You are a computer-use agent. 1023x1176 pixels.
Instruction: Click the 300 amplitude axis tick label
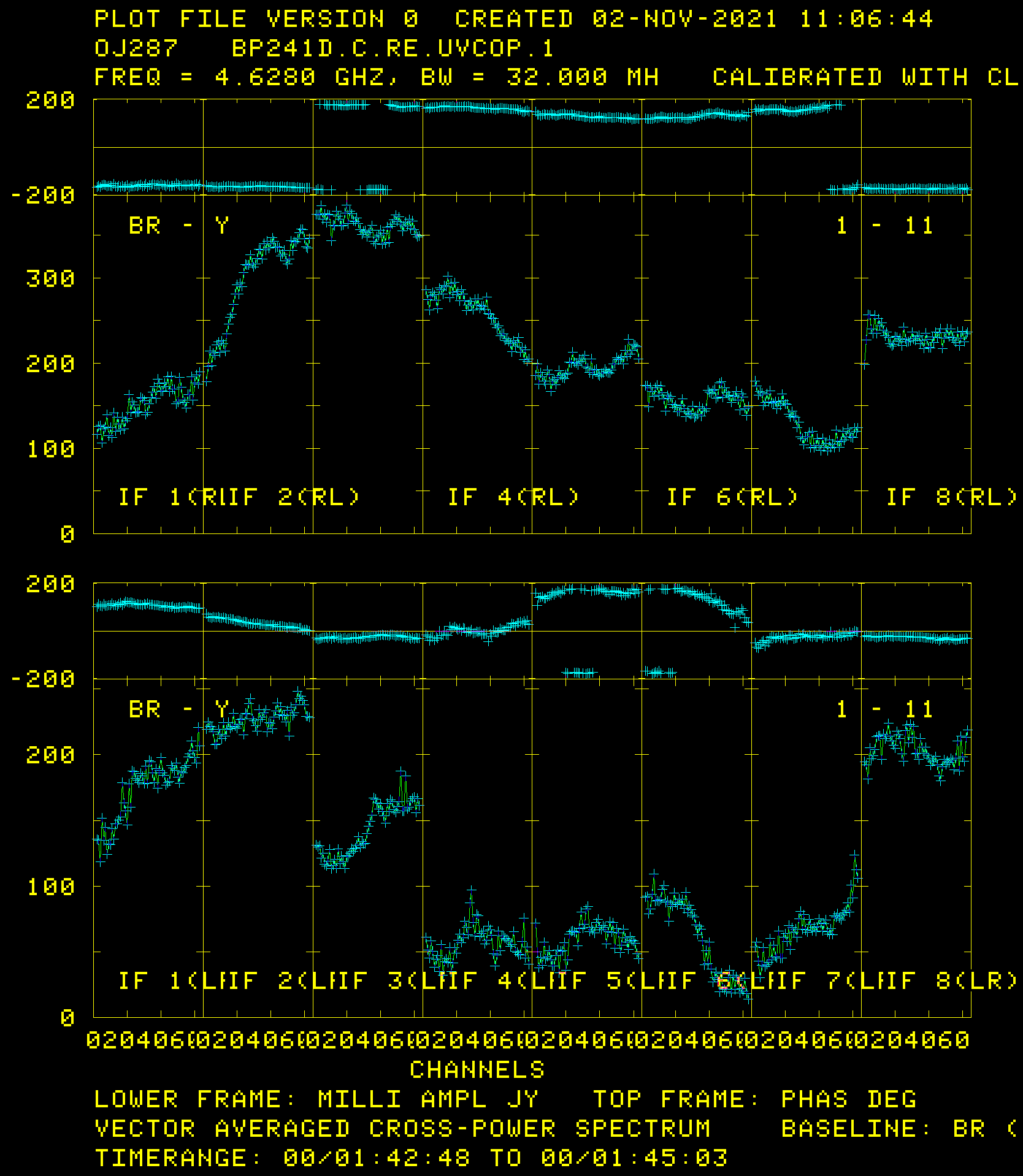tap(50, 279)
